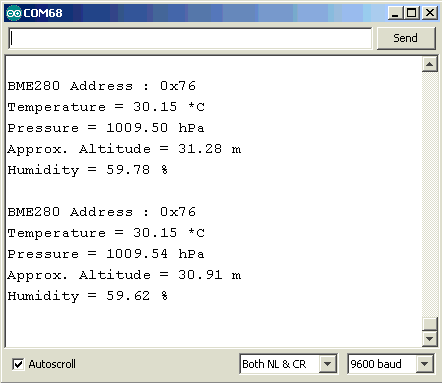The width and height of the screenshot is (442, 383).
Task: Click the Approx. Altitude = 30.91 m line
Action: (124, 275)
